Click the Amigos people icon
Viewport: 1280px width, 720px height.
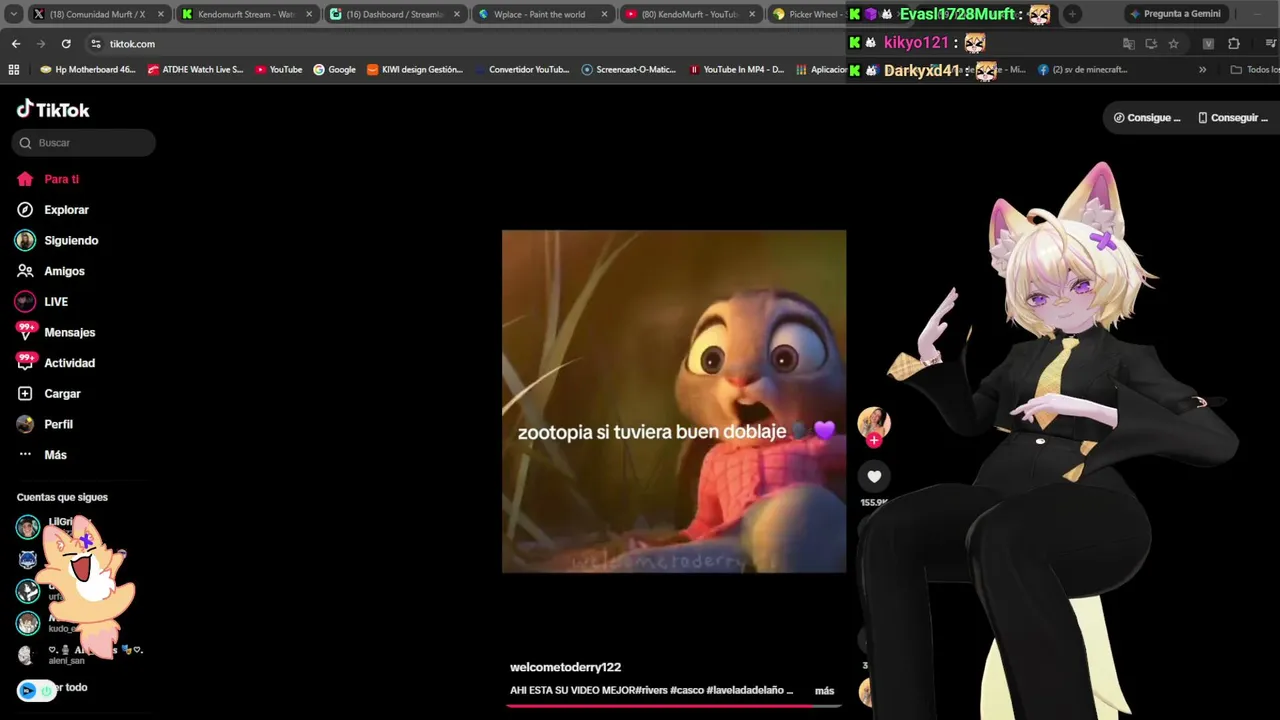tap(25, 271)
